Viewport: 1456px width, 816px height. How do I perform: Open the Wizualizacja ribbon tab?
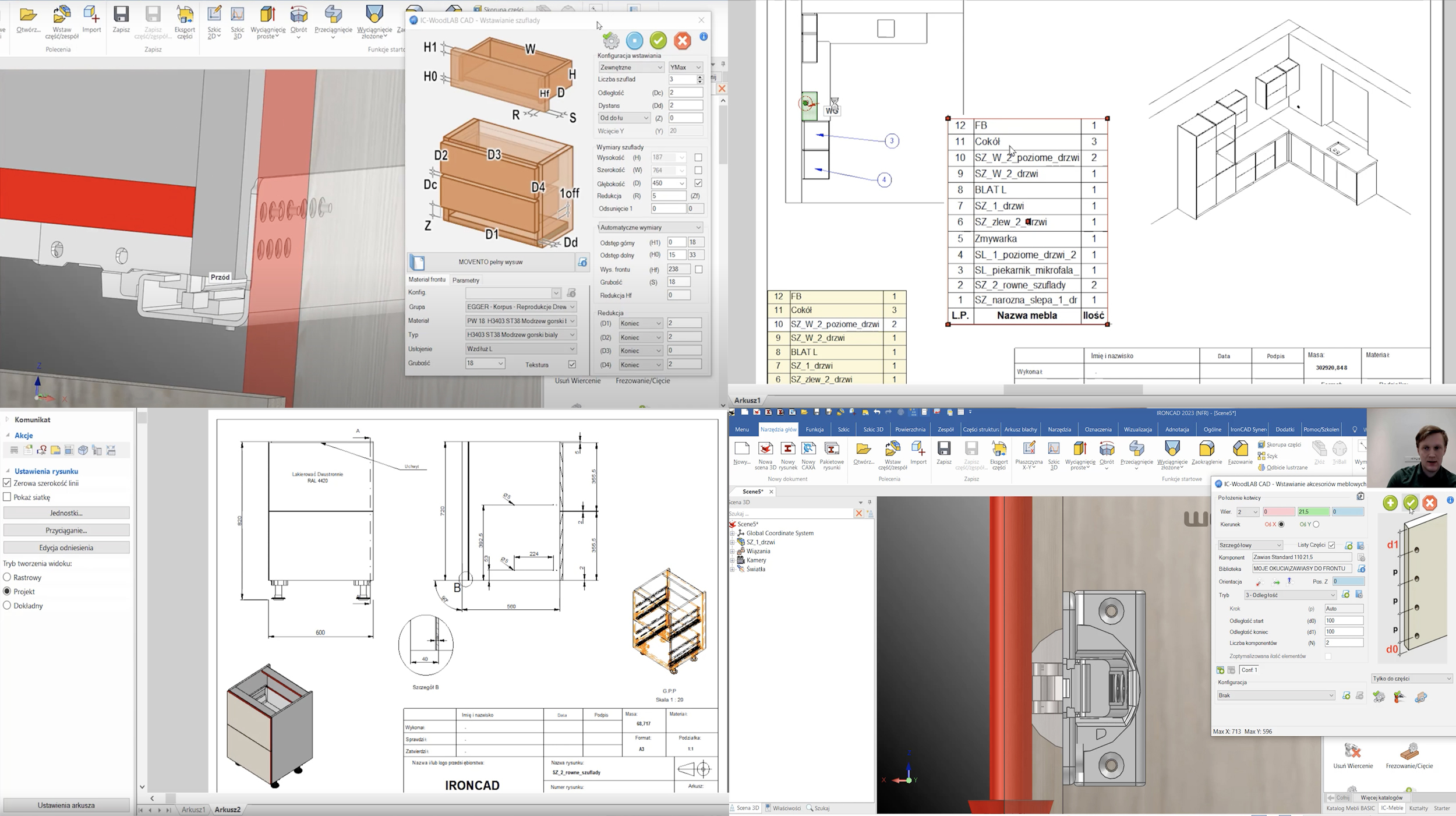click(1137, 430)
